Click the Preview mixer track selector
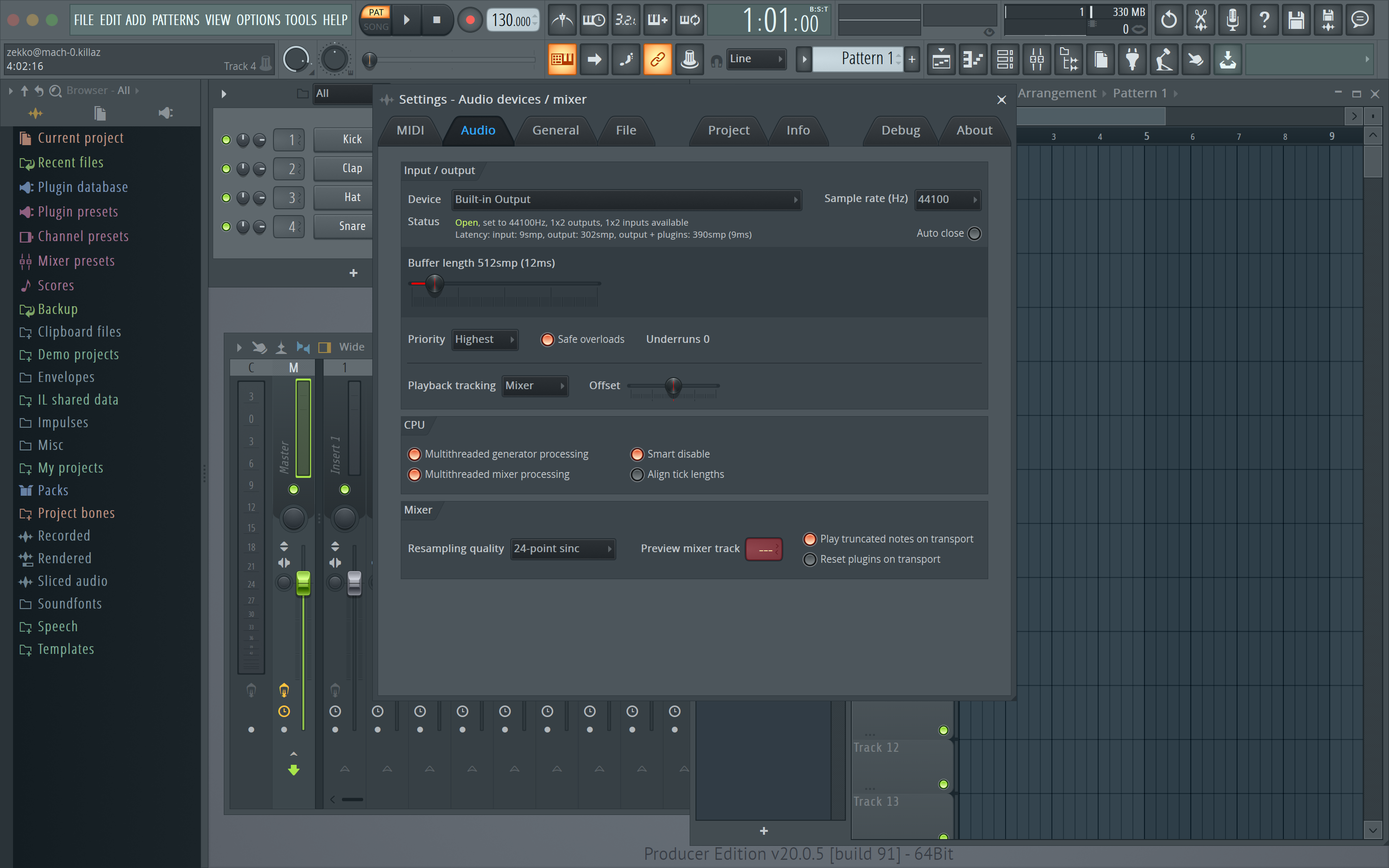The width and height of the screenshot is (1389, 868). tap(763, 549)
